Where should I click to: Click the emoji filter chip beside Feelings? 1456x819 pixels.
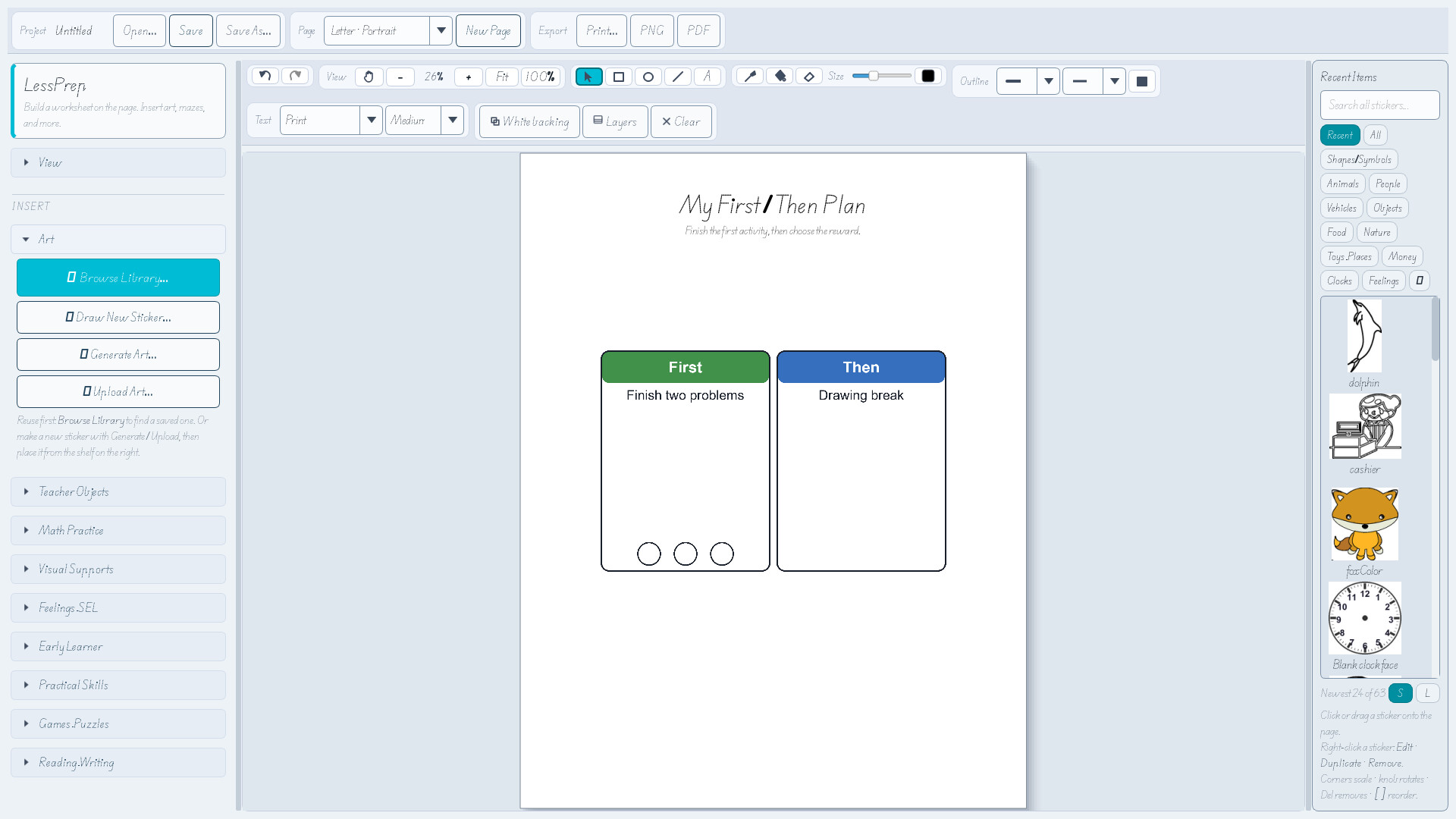click(x=1420, y=281)
